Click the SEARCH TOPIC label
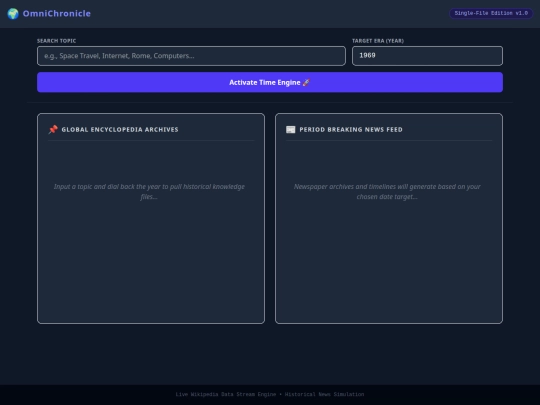540x405 pixels. [x=56, y=41]
